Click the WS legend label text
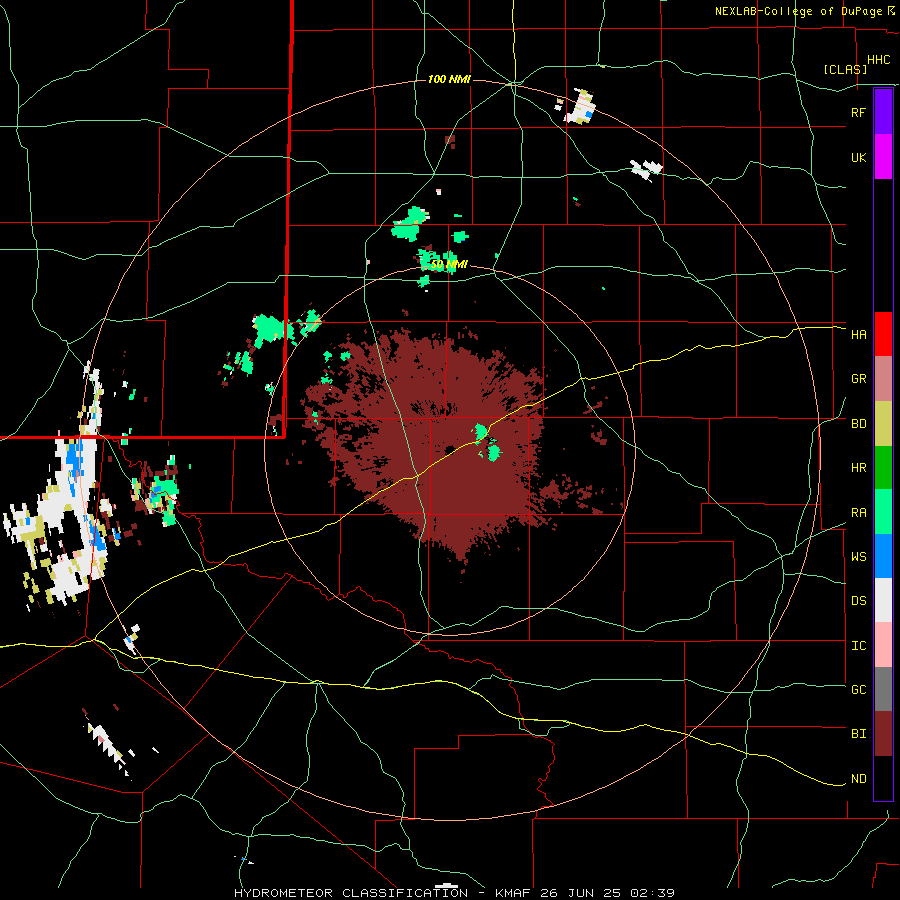The width and height of the screenshot is (900, 900). pyautogui.click(x=858, y=556)
